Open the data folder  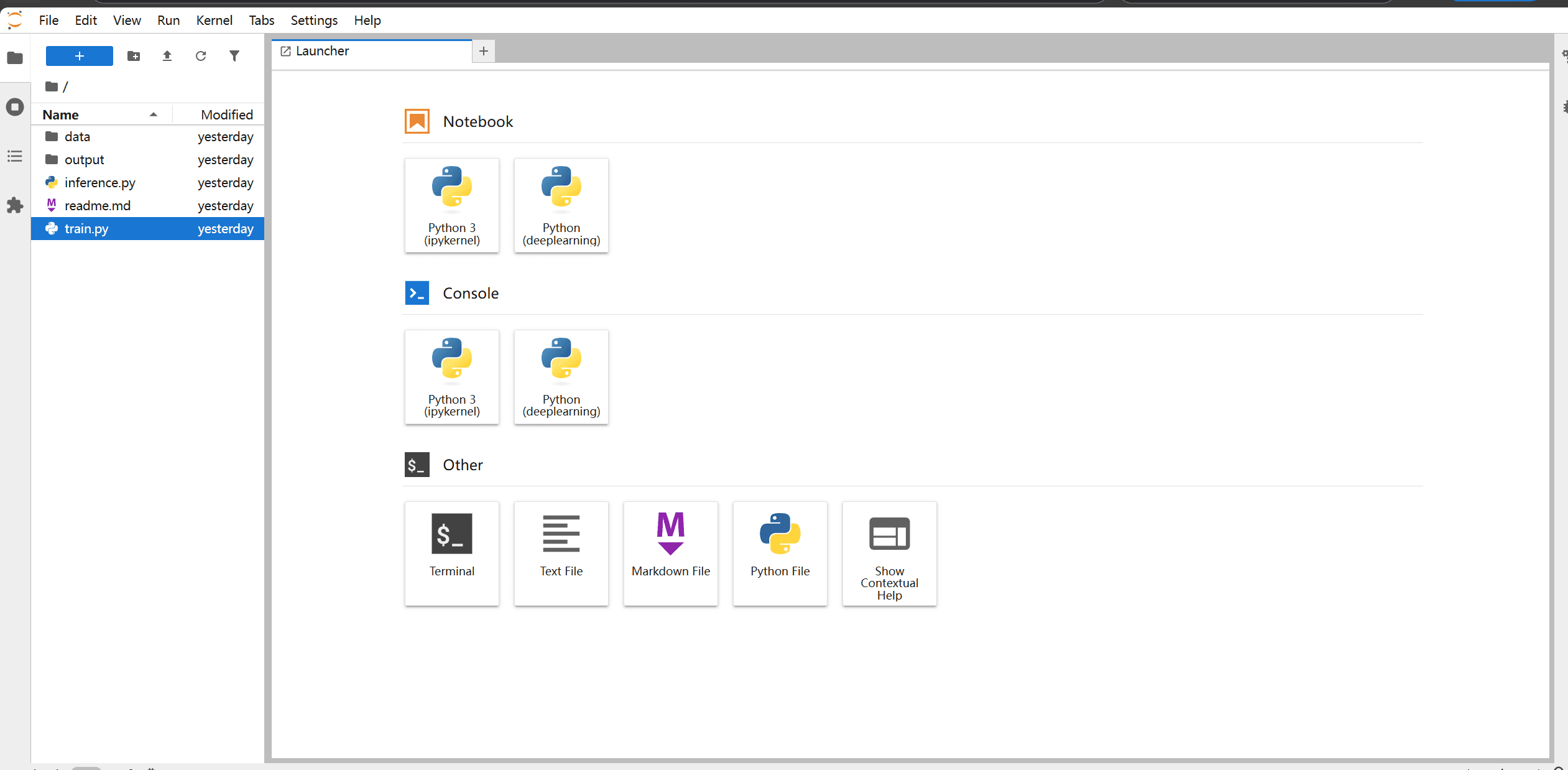[77, 137]
